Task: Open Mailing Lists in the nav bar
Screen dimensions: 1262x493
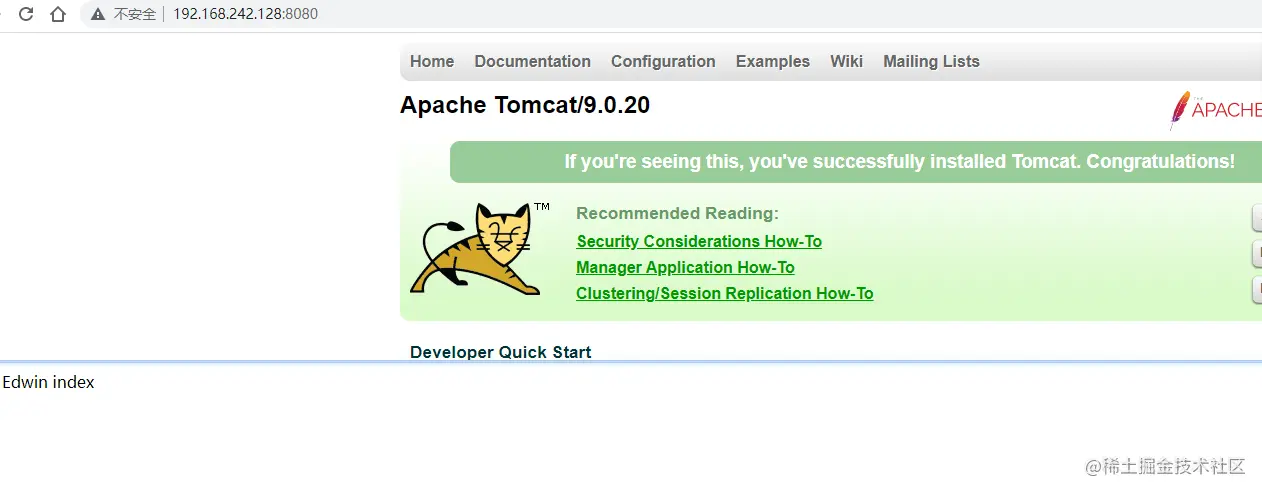Action: tap(931, 61)
